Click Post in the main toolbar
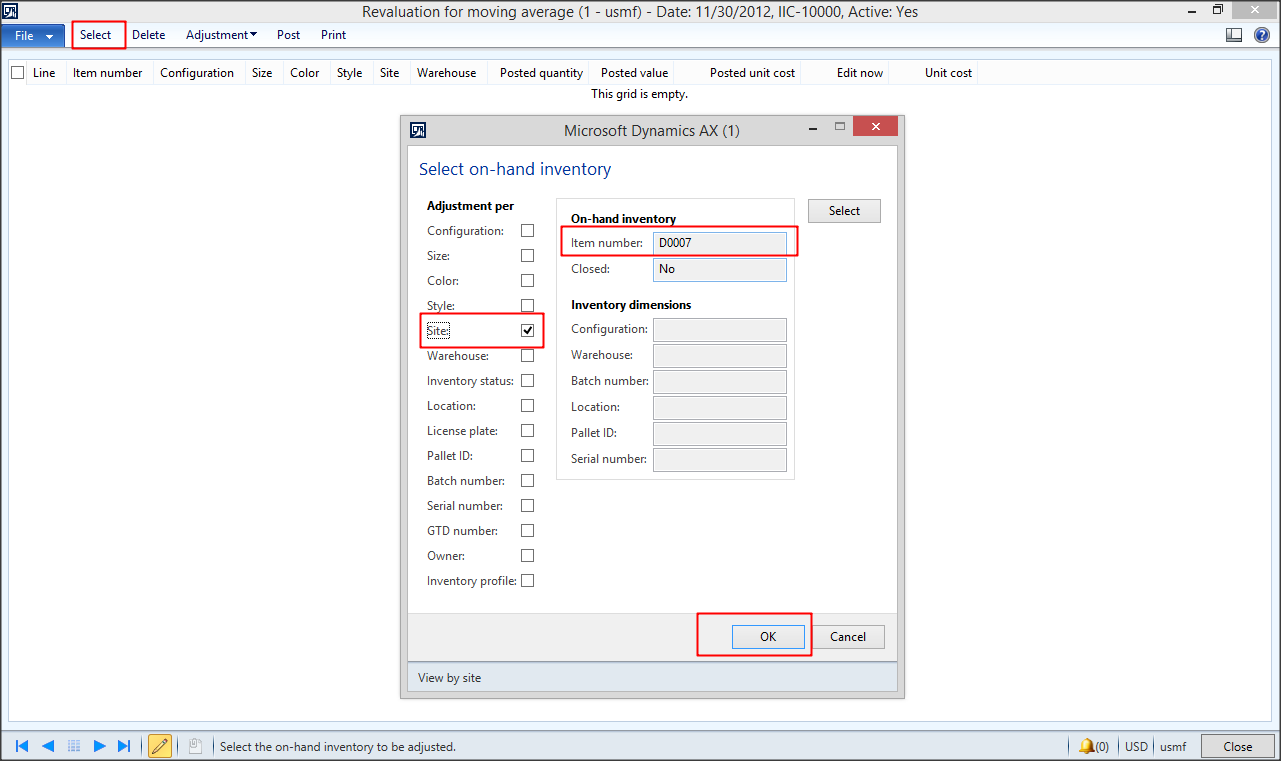1281x761 pixels. pos(289,35)
